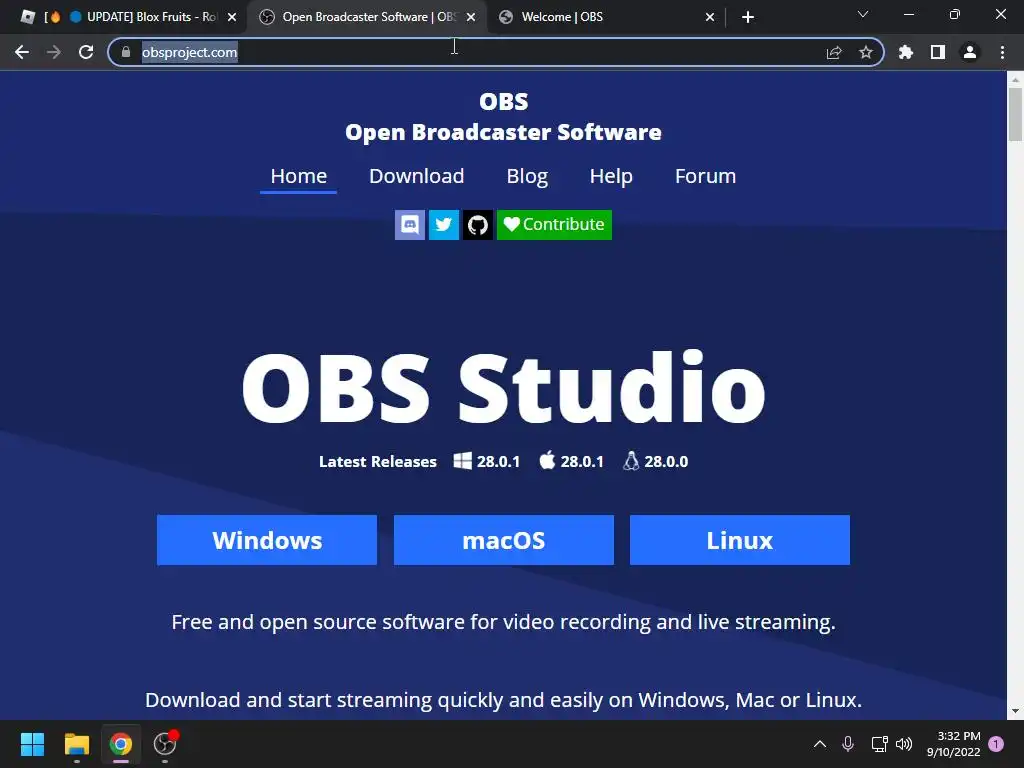This screenshot has height=768, width=1024.
Task: Click the green Contribute button
Action: coord(554,225)
